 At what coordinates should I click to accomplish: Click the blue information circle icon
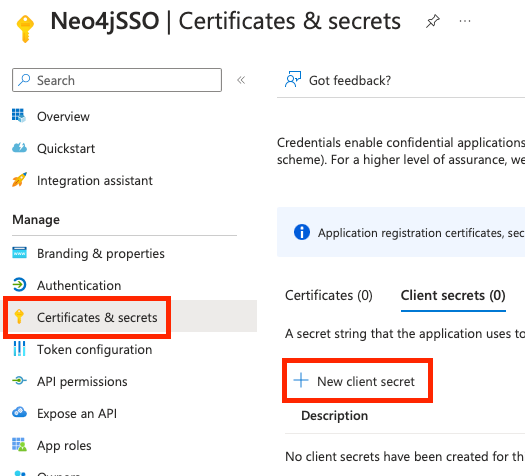point(302,232)
